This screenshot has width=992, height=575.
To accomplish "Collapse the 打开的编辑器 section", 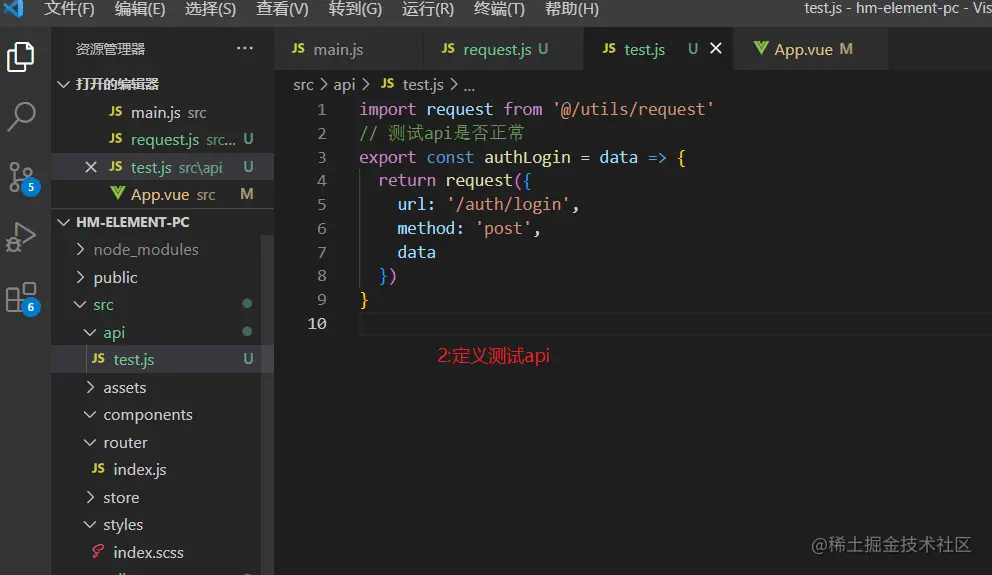I will coord(163,84).
